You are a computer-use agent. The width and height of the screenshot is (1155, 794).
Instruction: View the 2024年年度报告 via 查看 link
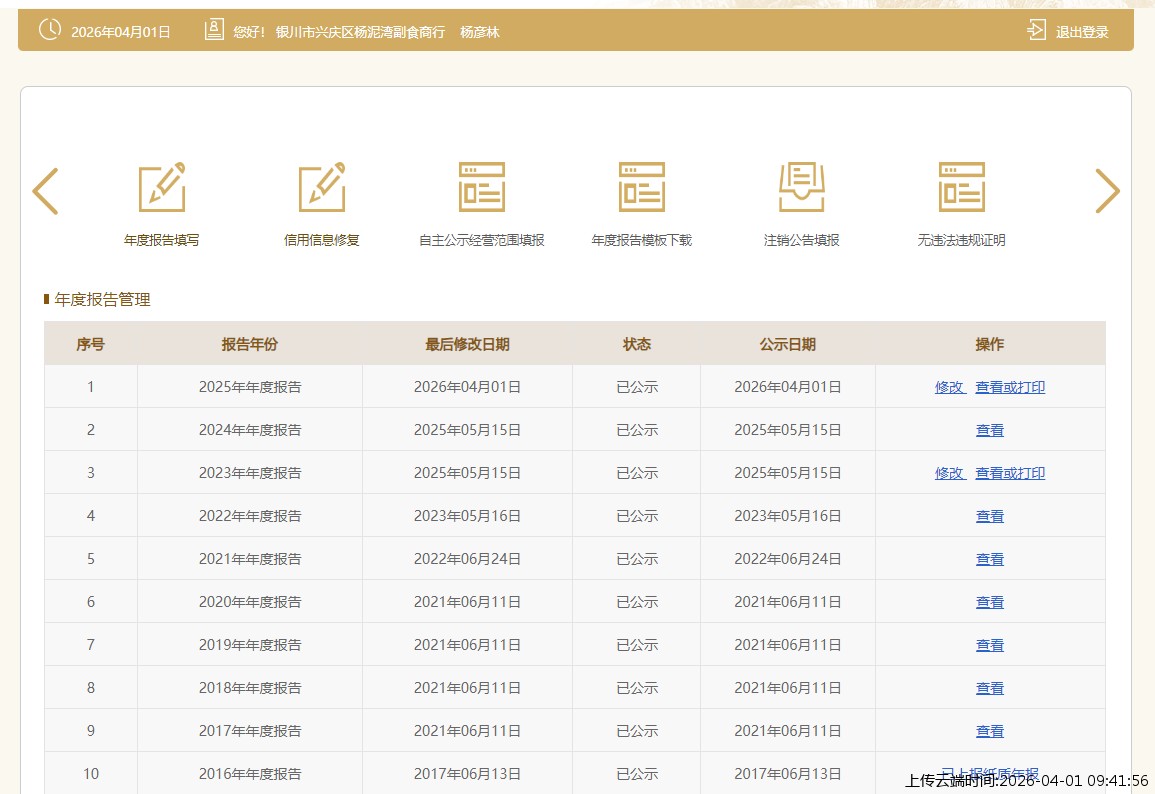[x=989, y=430]
